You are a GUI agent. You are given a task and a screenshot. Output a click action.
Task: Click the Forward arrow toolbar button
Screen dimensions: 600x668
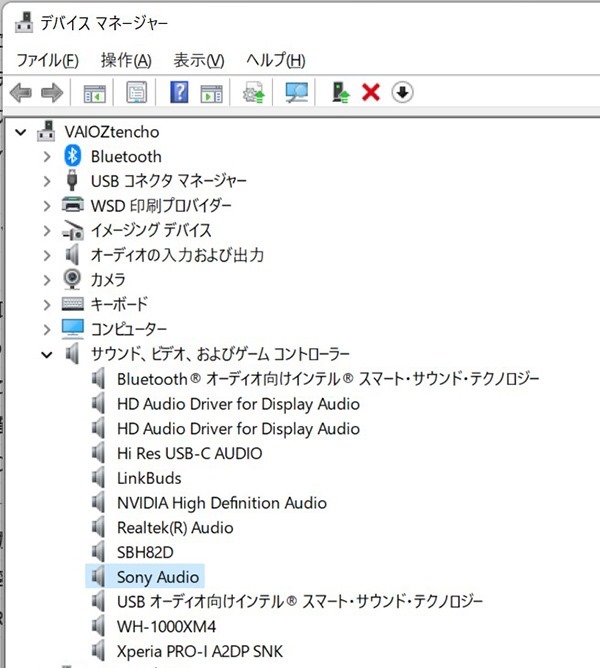[x=52, y=92]
